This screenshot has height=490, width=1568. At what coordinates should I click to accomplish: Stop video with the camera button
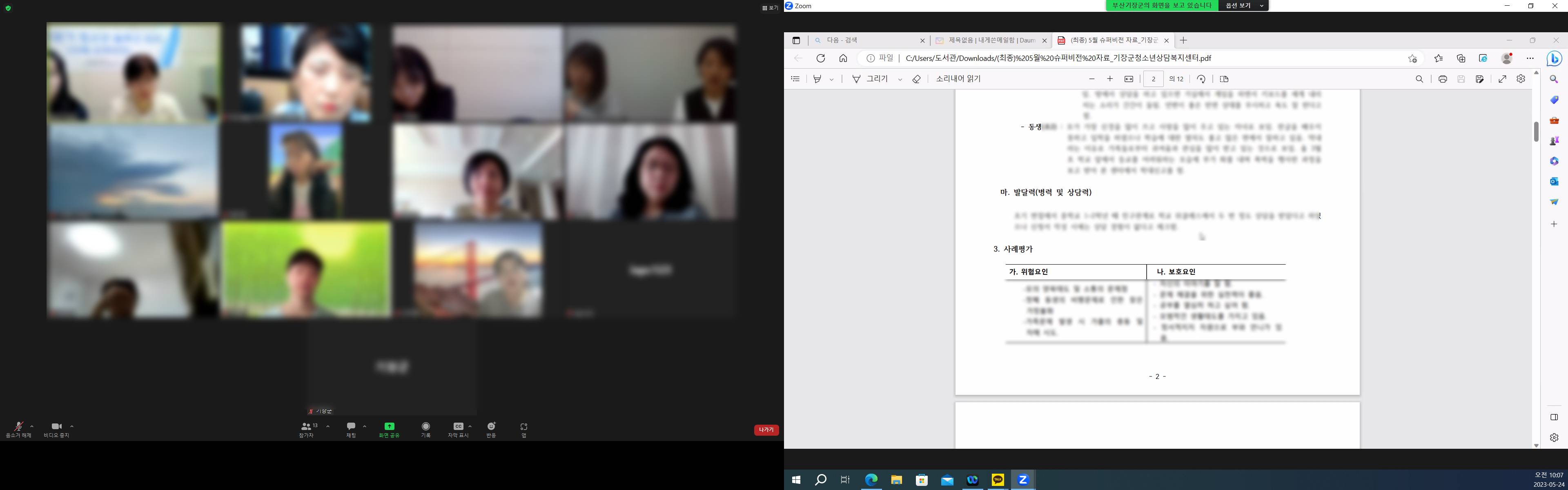point(57,430)
